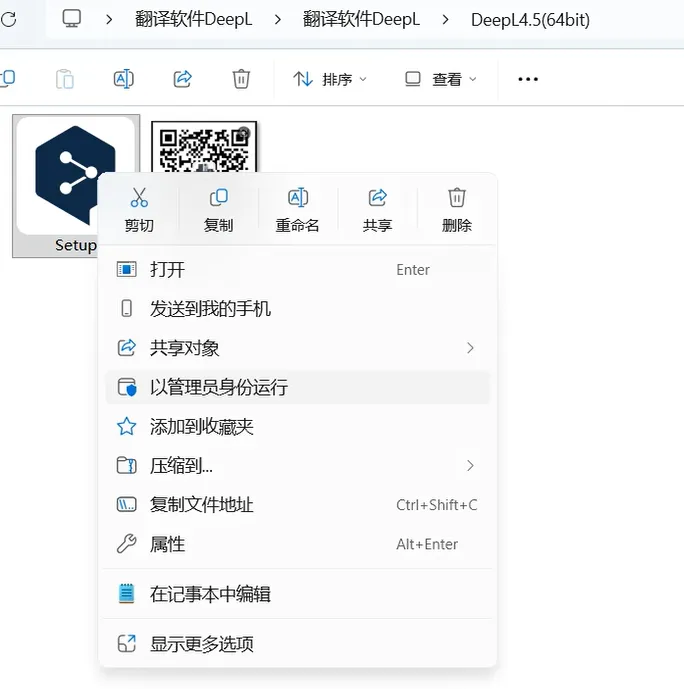This screenshot has width=684, height=689.
Task: Choose 复制文件地址 menu entry
Action: coord(298,505)
